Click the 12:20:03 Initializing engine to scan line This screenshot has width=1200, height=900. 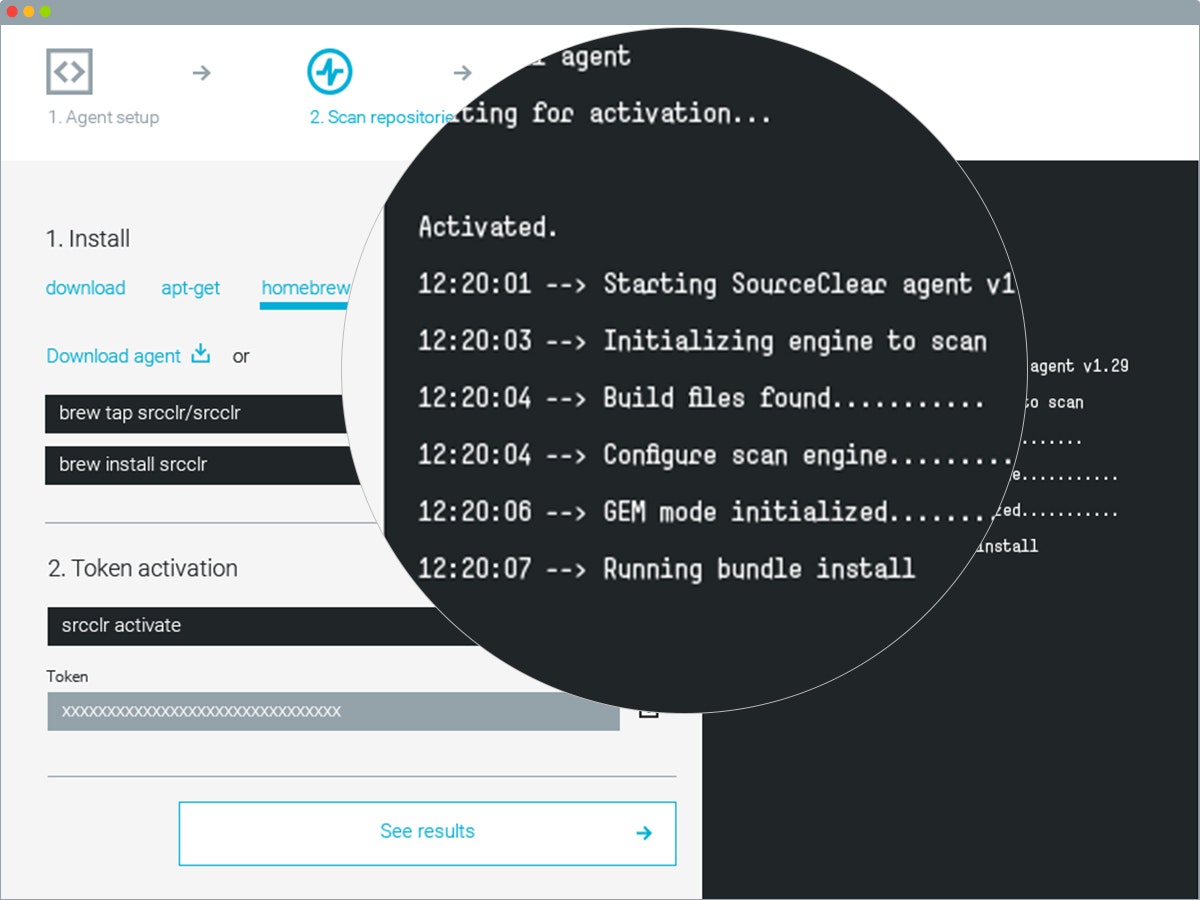(x=702, y=341)
